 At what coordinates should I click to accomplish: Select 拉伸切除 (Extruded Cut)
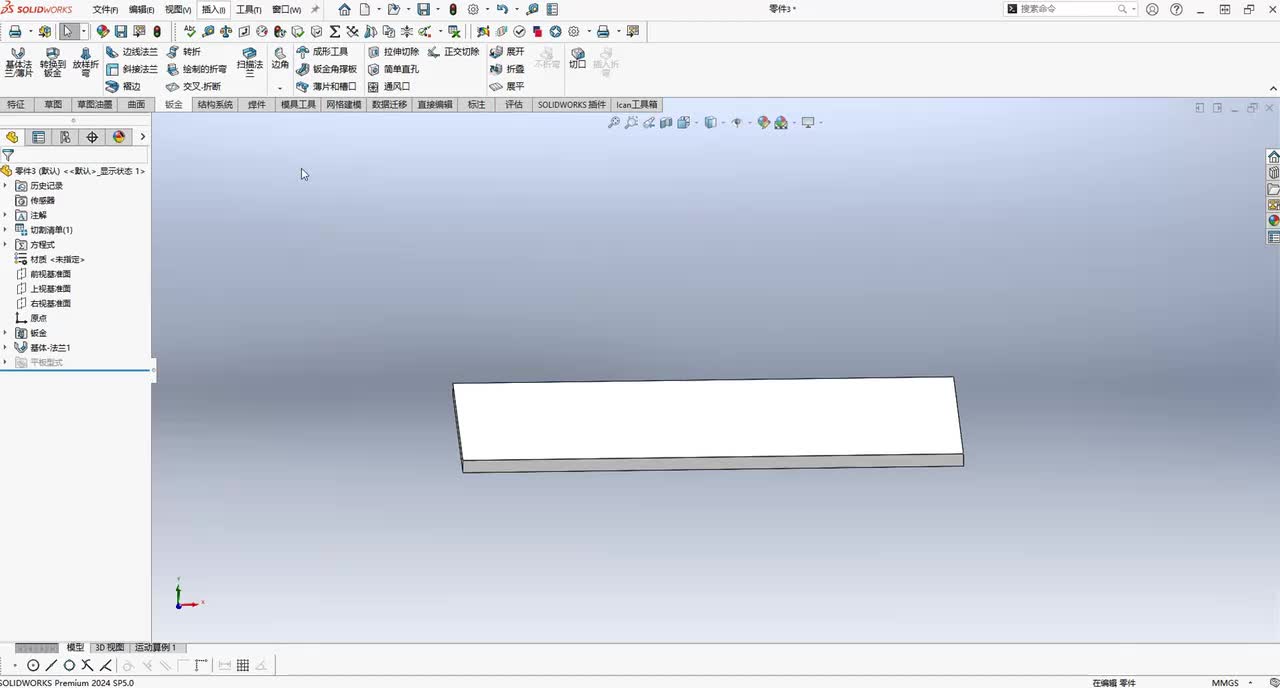[x=393, y=52]
